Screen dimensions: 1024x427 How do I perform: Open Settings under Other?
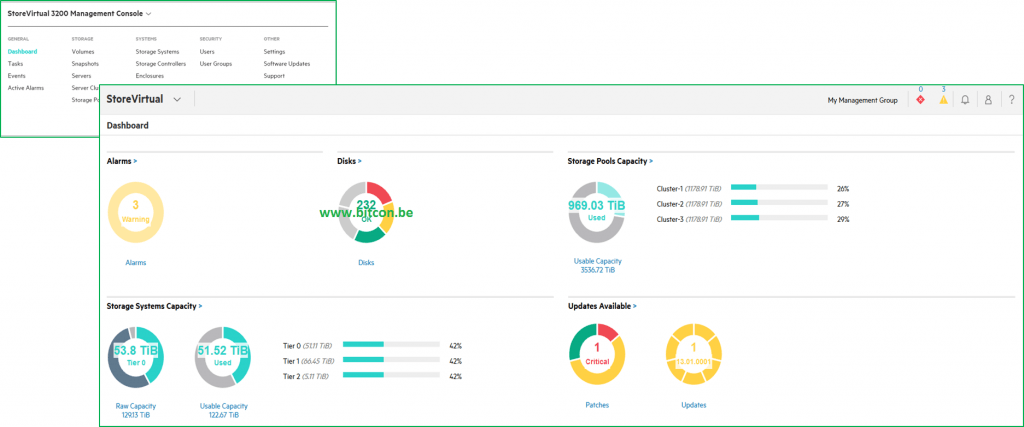click(x=274, y=52)
